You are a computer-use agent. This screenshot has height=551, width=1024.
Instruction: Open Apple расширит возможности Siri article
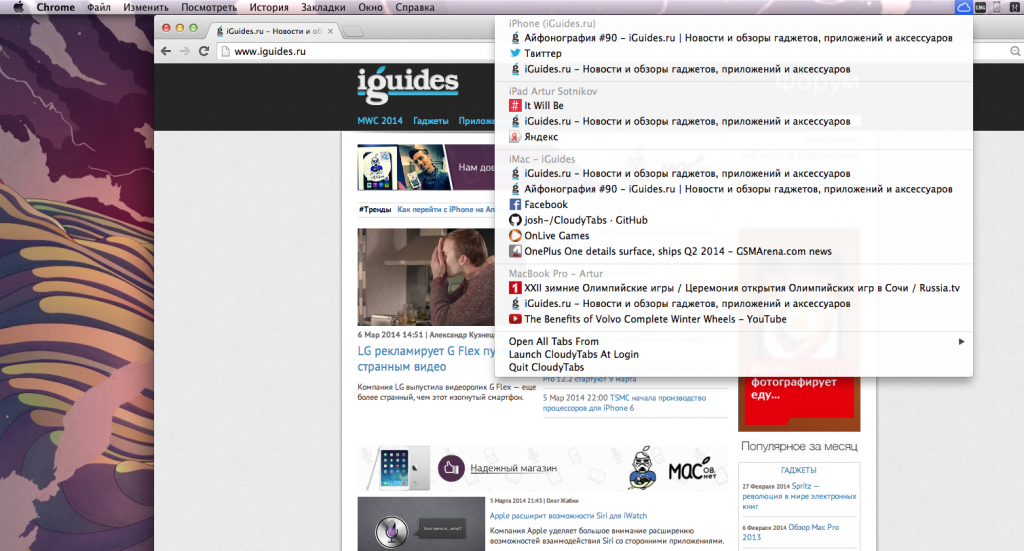(x=568, y=516)
